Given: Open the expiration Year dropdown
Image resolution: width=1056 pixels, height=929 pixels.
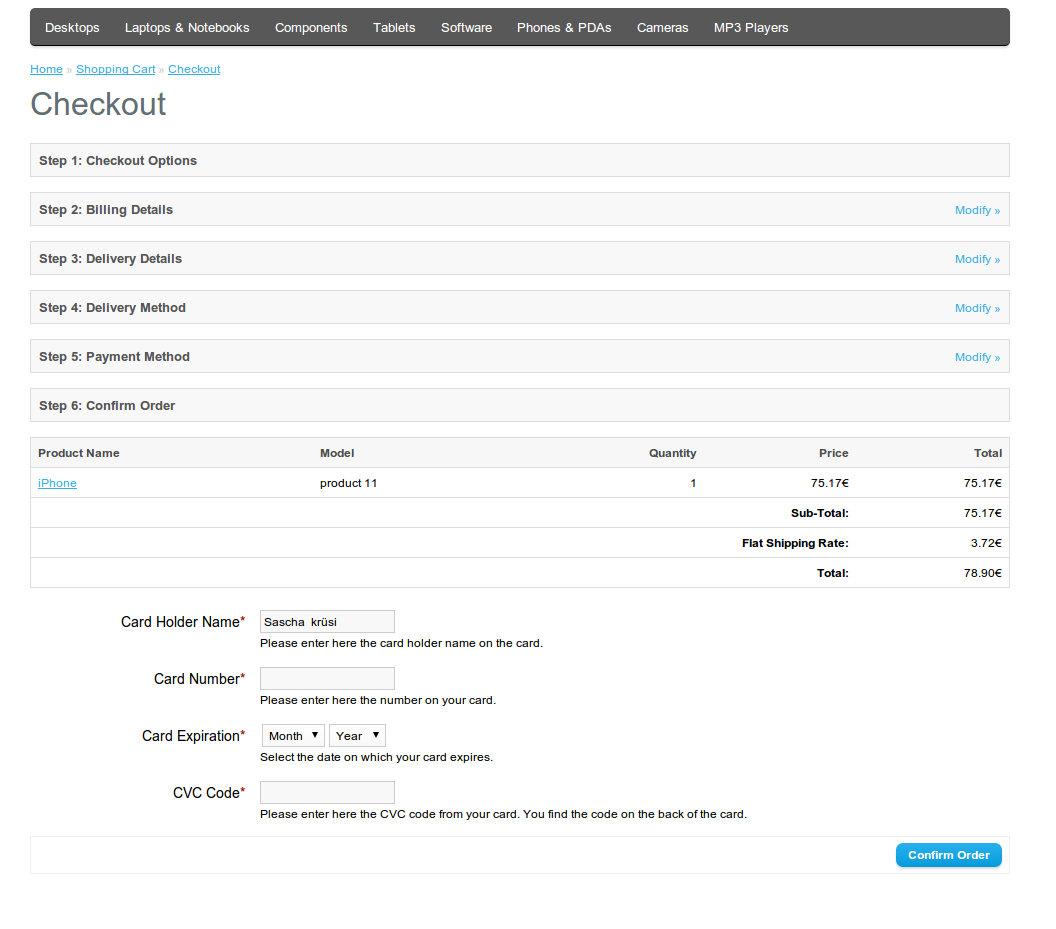Looking at the screenshot, I should click(357, 735).
